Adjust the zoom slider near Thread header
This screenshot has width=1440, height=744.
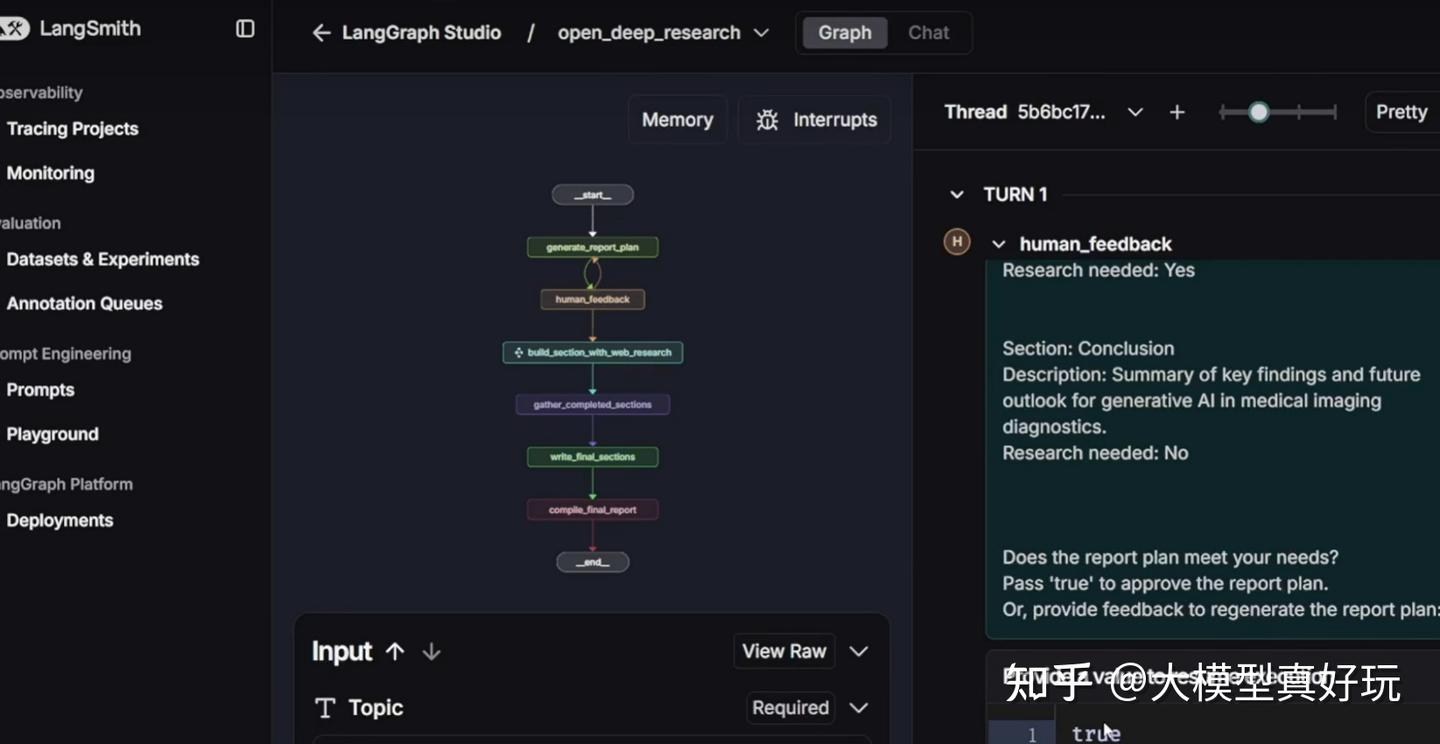coord(1257,112)
